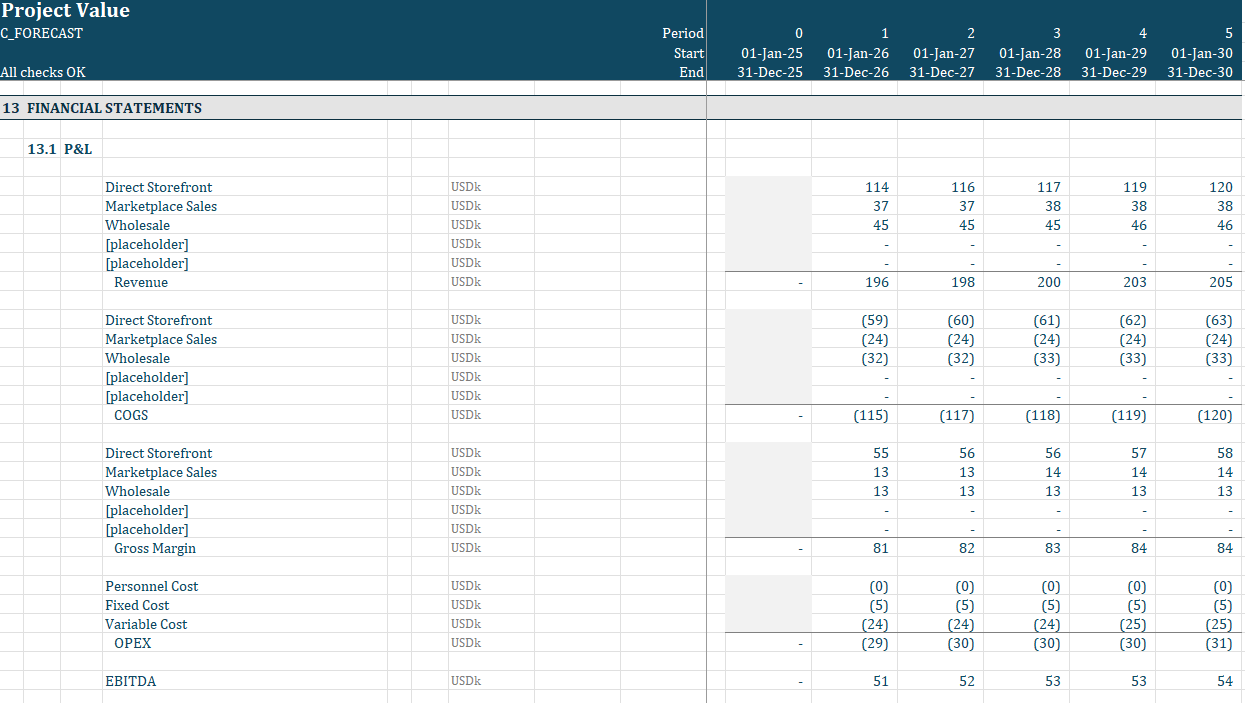
Task: Select the End date 31-Dec-30 cell
Action: tap(1199, 72)
